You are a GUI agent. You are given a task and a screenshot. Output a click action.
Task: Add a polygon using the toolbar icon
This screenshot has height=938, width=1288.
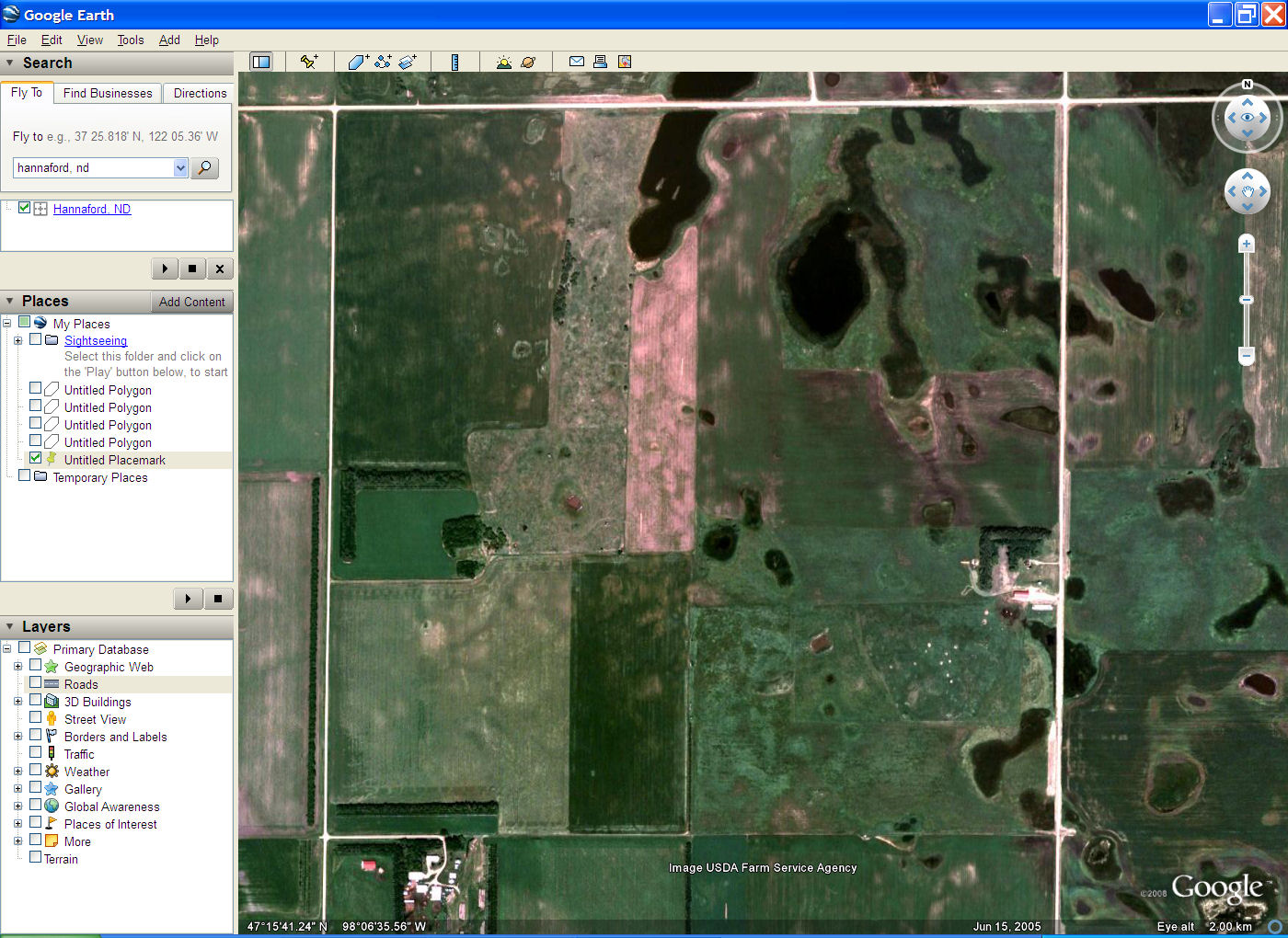[358, 62]
